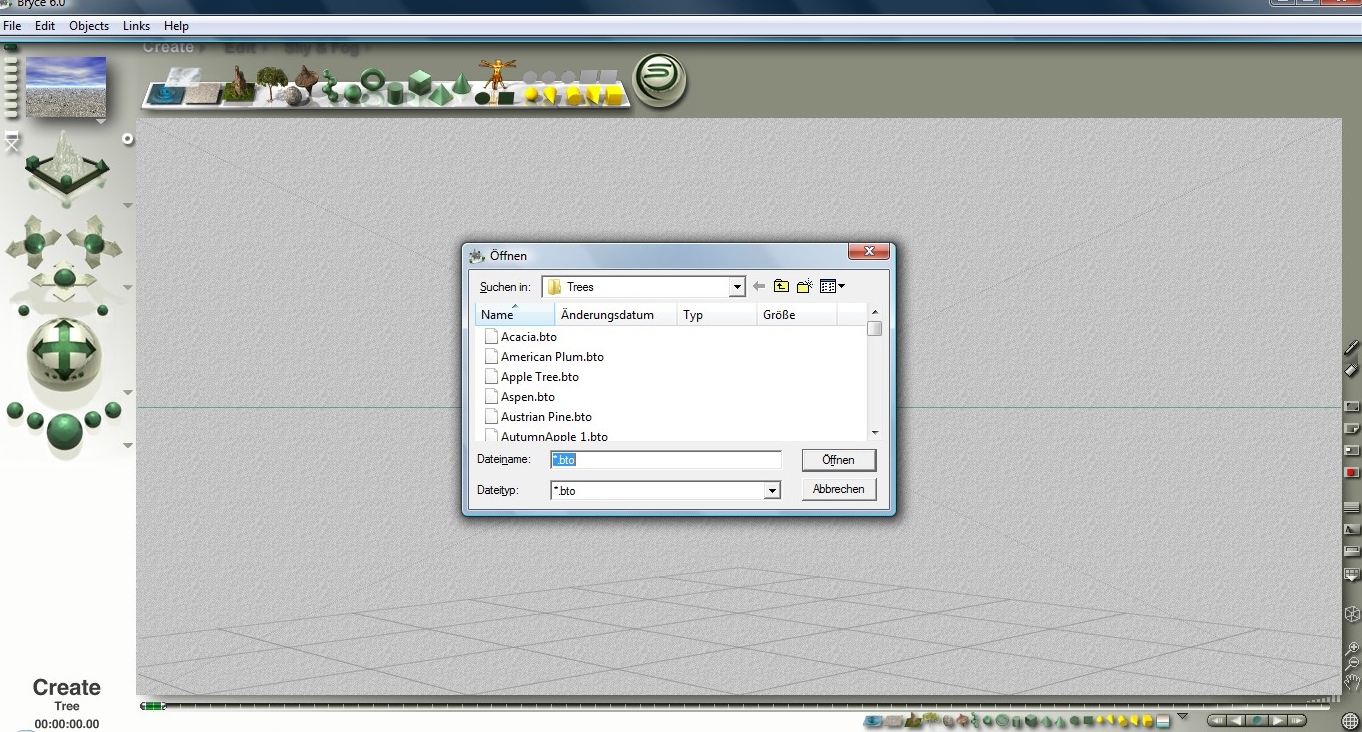
Task: Open the selection palette triangle near timeline
Action: 1183,716
